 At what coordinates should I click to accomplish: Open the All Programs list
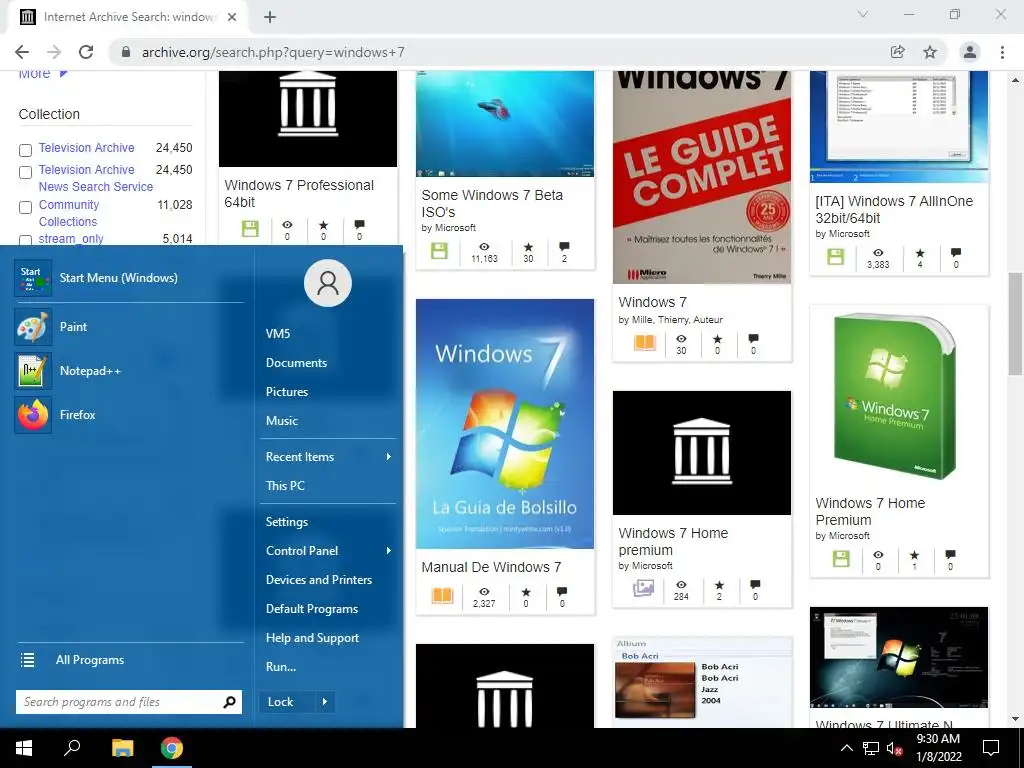[x=89, y=660]
